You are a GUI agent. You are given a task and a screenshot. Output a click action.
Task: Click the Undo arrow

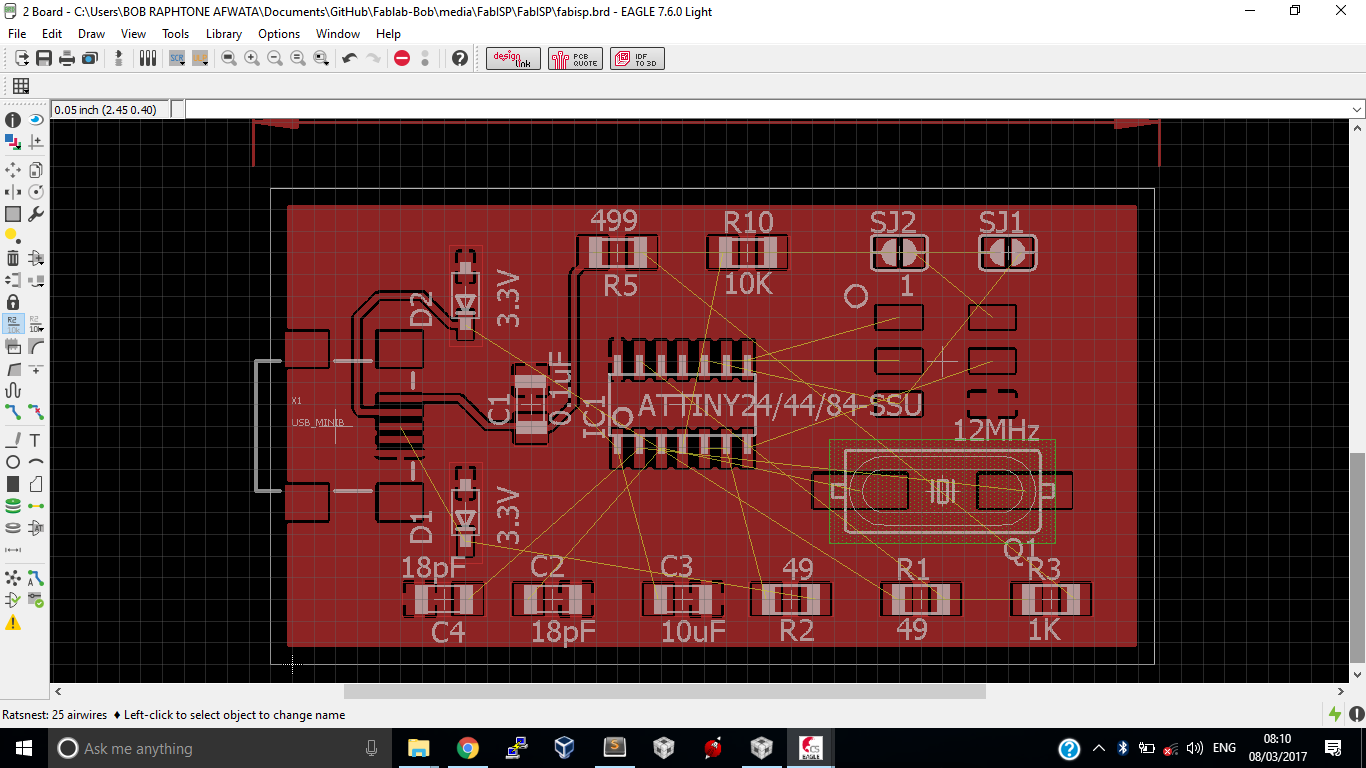[349, 59]
